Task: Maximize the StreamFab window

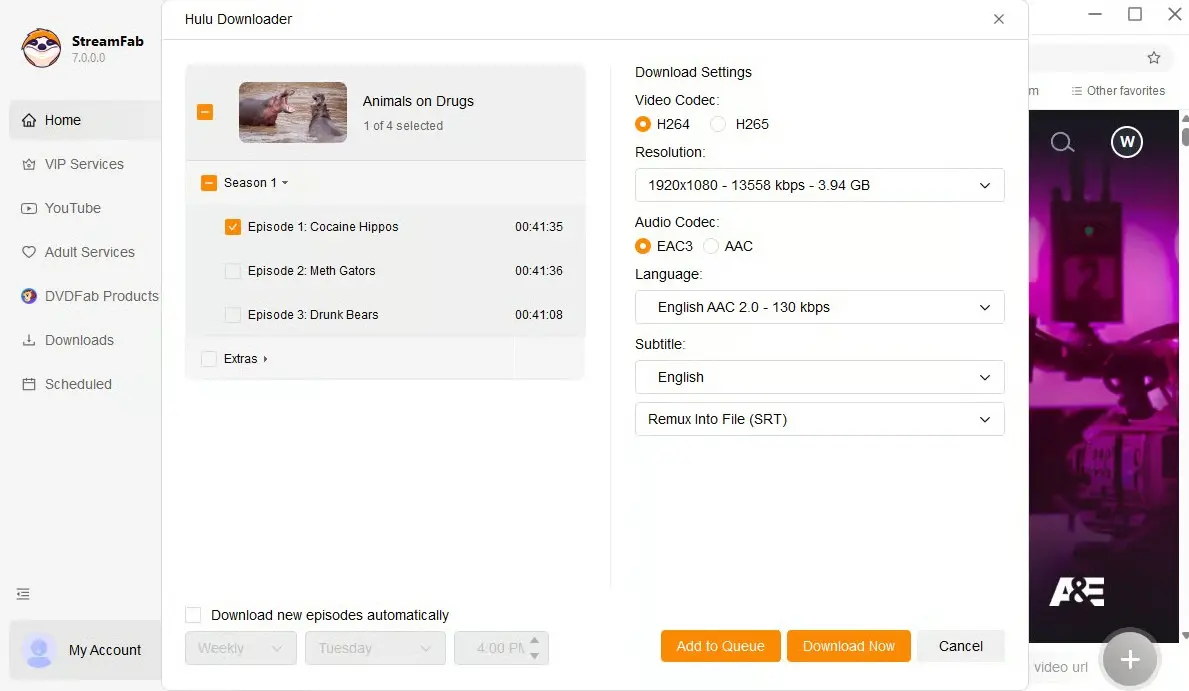Action: [1135, 14]
